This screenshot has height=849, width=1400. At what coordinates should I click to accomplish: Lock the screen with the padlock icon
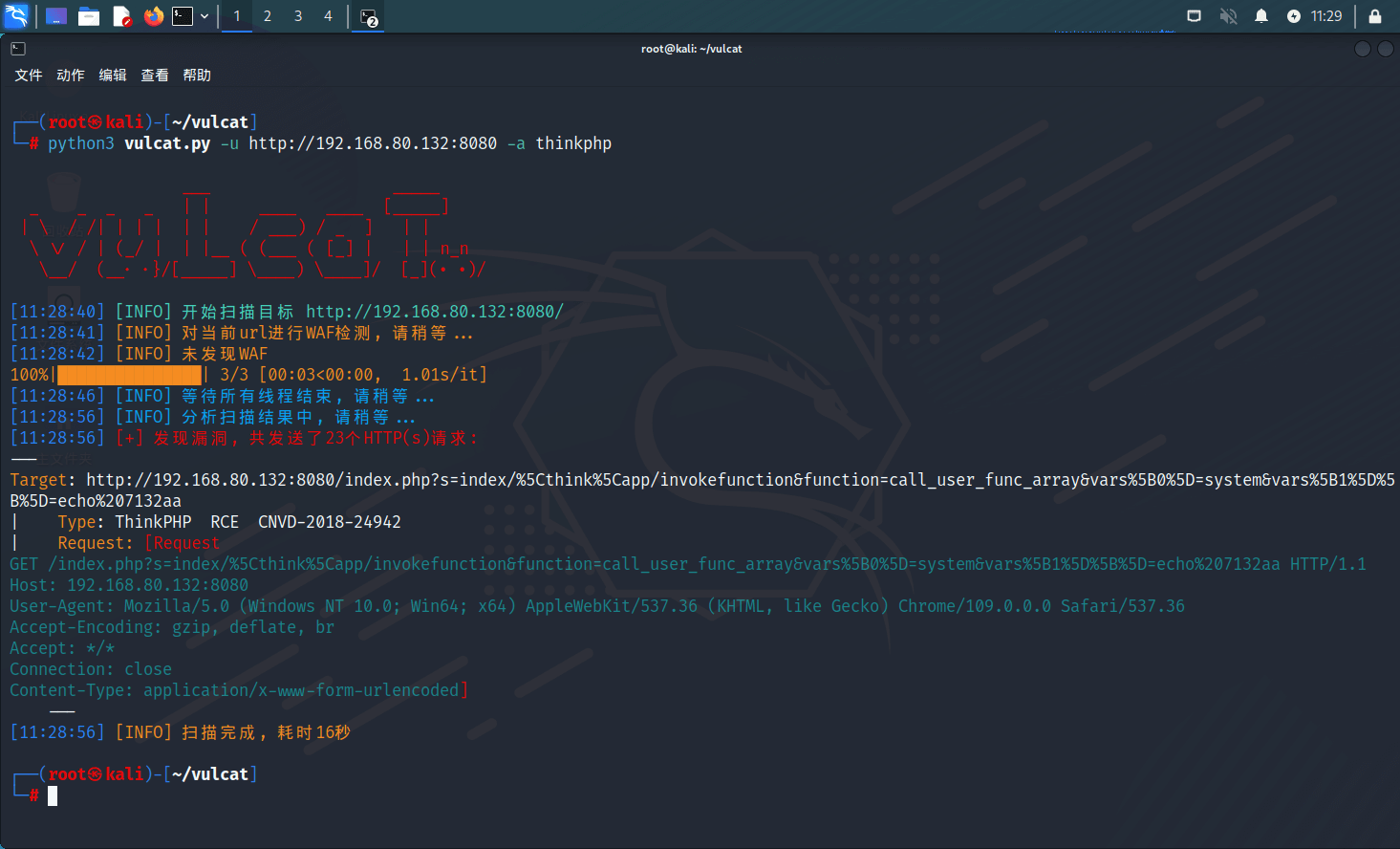1375,16
